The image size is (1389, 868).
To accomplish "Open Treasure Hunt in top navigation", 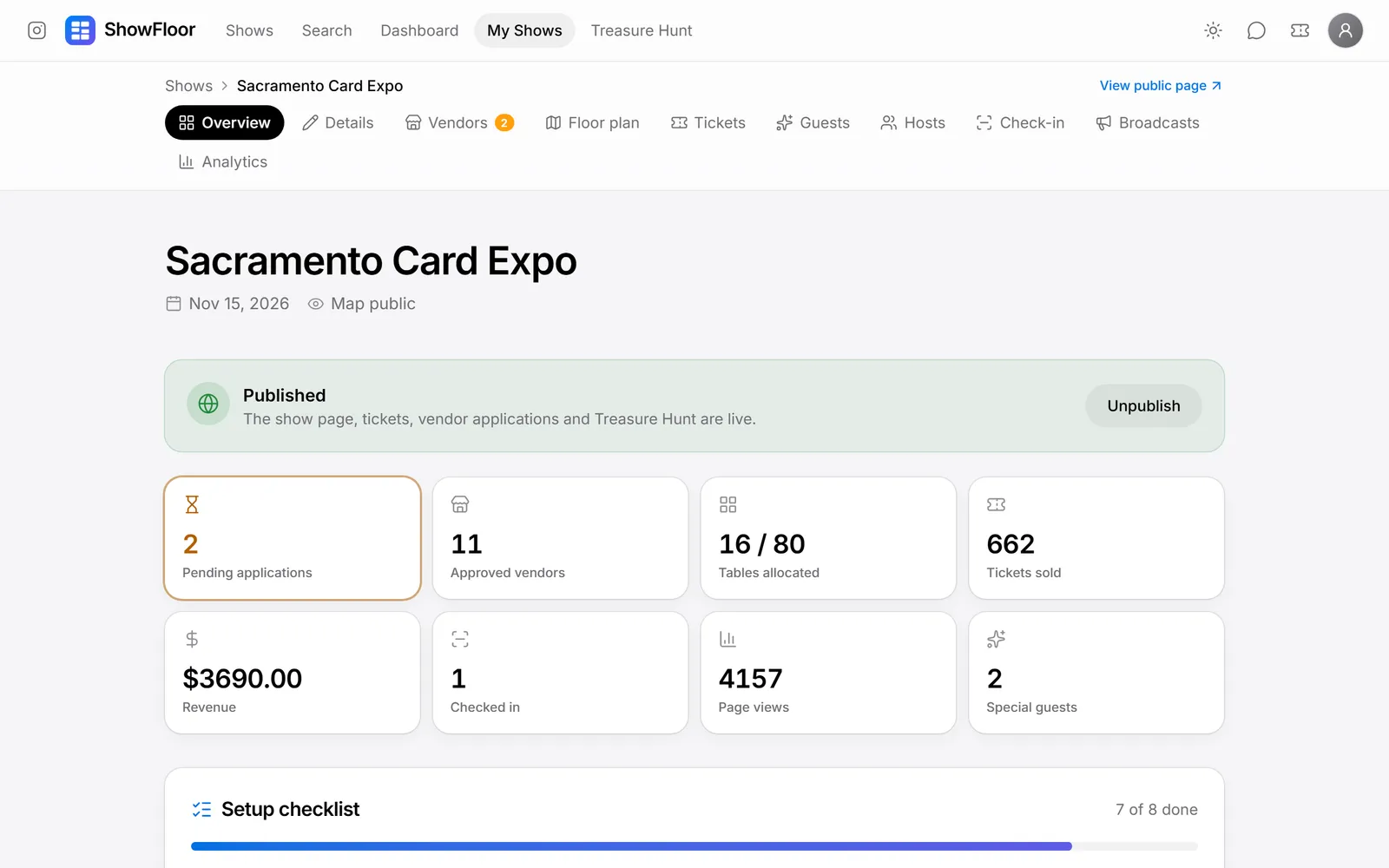I will pyautogui.click(x=642, y=30).
